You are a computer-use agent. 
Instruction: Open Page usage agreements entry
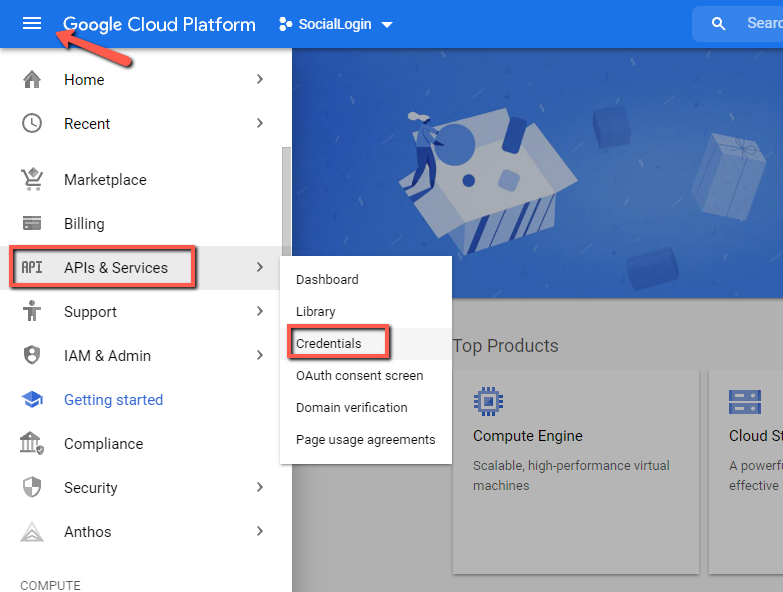[366, 439]
